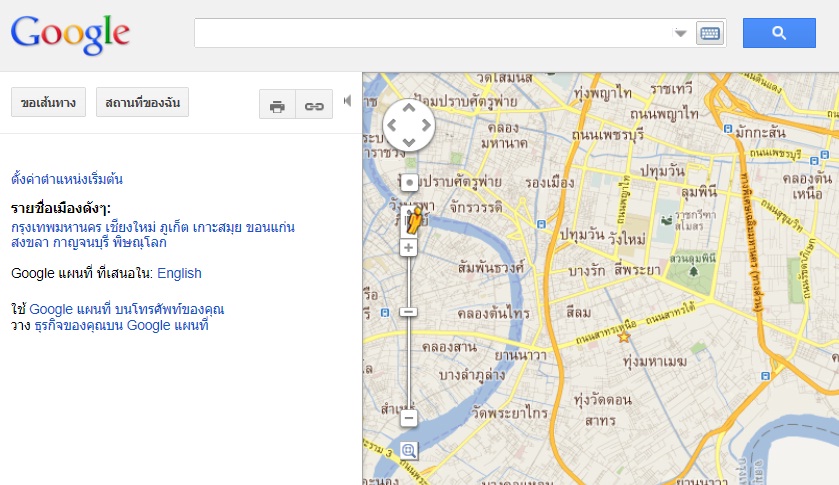Click the ขอเส้นทาง directions button
The height and width of the screenshot is (485, 839).
pyautogui.click(x=48, y=102)
